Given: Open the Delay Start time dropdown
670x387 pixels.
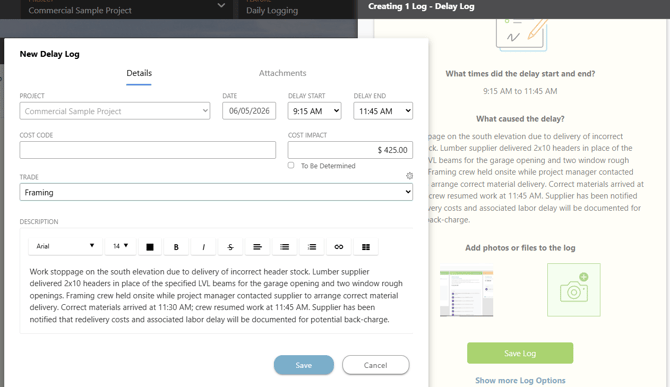Looking at the screenshot, I should (x=314, y=111).
